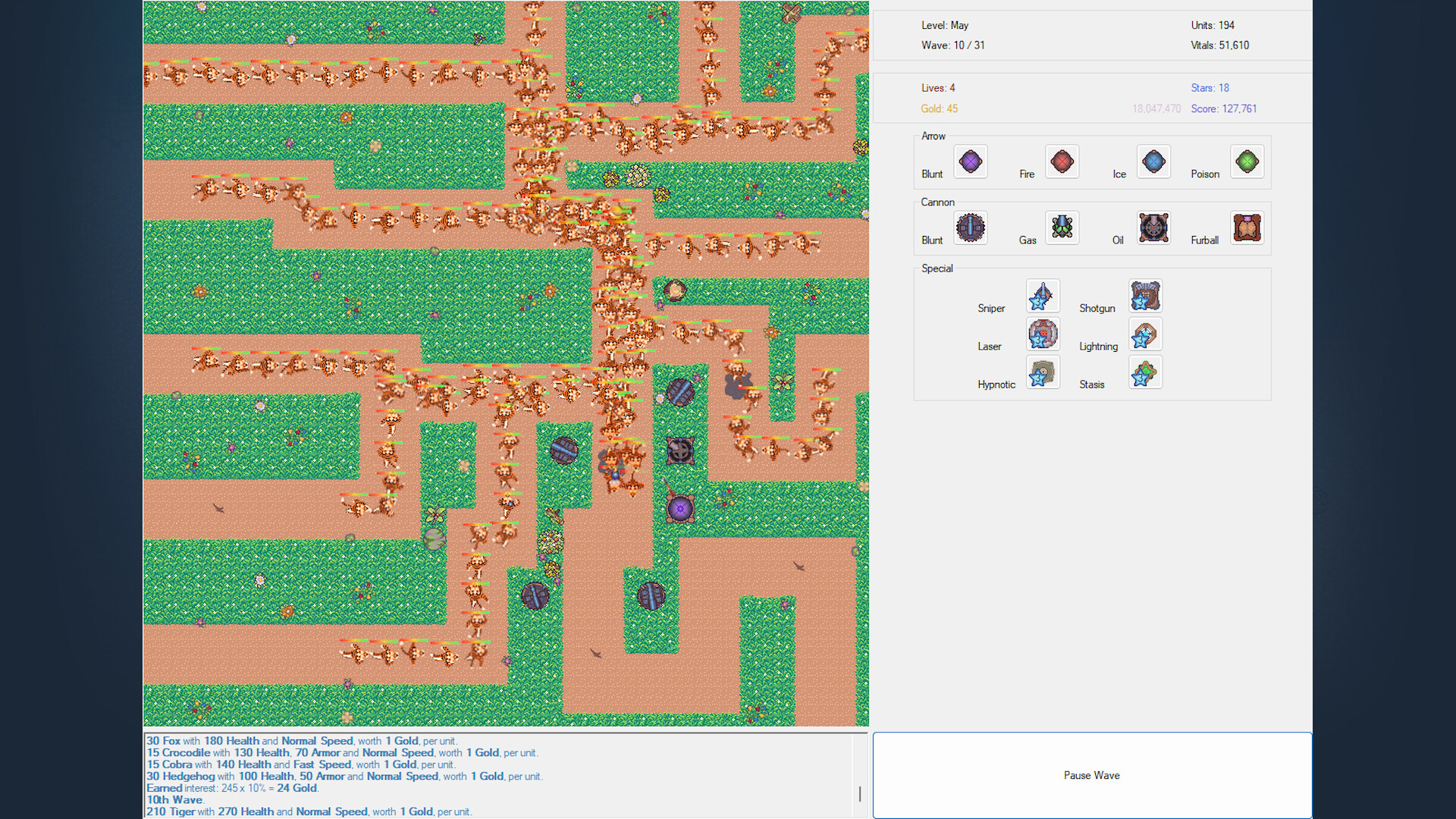Select the Blunt cannon tower

(x=971, y=227)
